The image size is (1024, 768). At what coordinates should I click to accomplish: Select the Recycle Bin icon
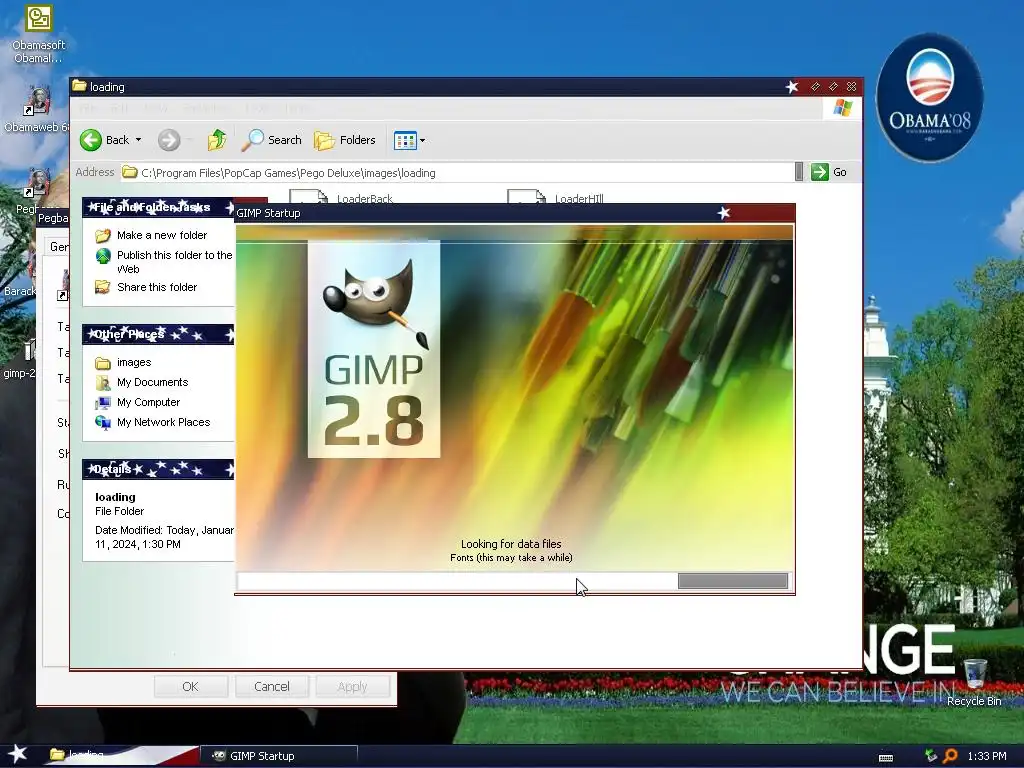(974, 682)
